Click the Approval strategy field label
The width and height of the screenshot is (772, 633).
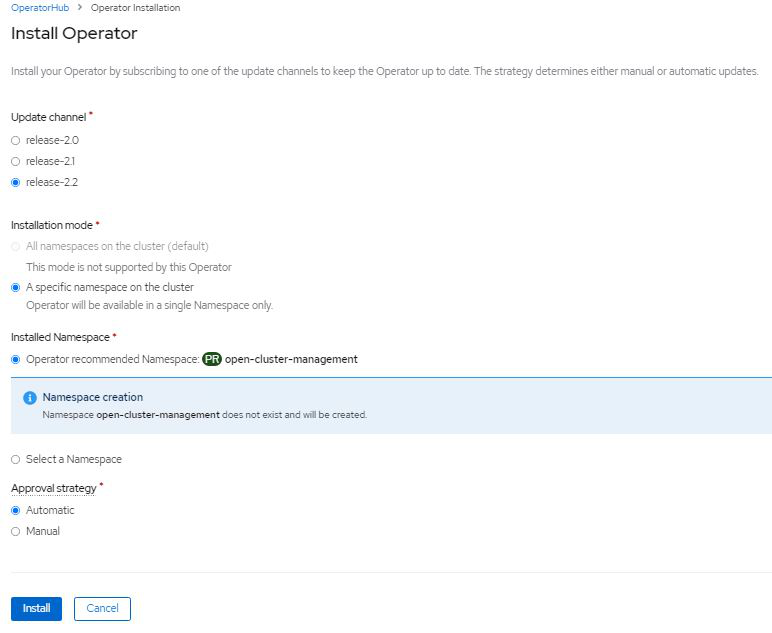click(x=54, y=488)
